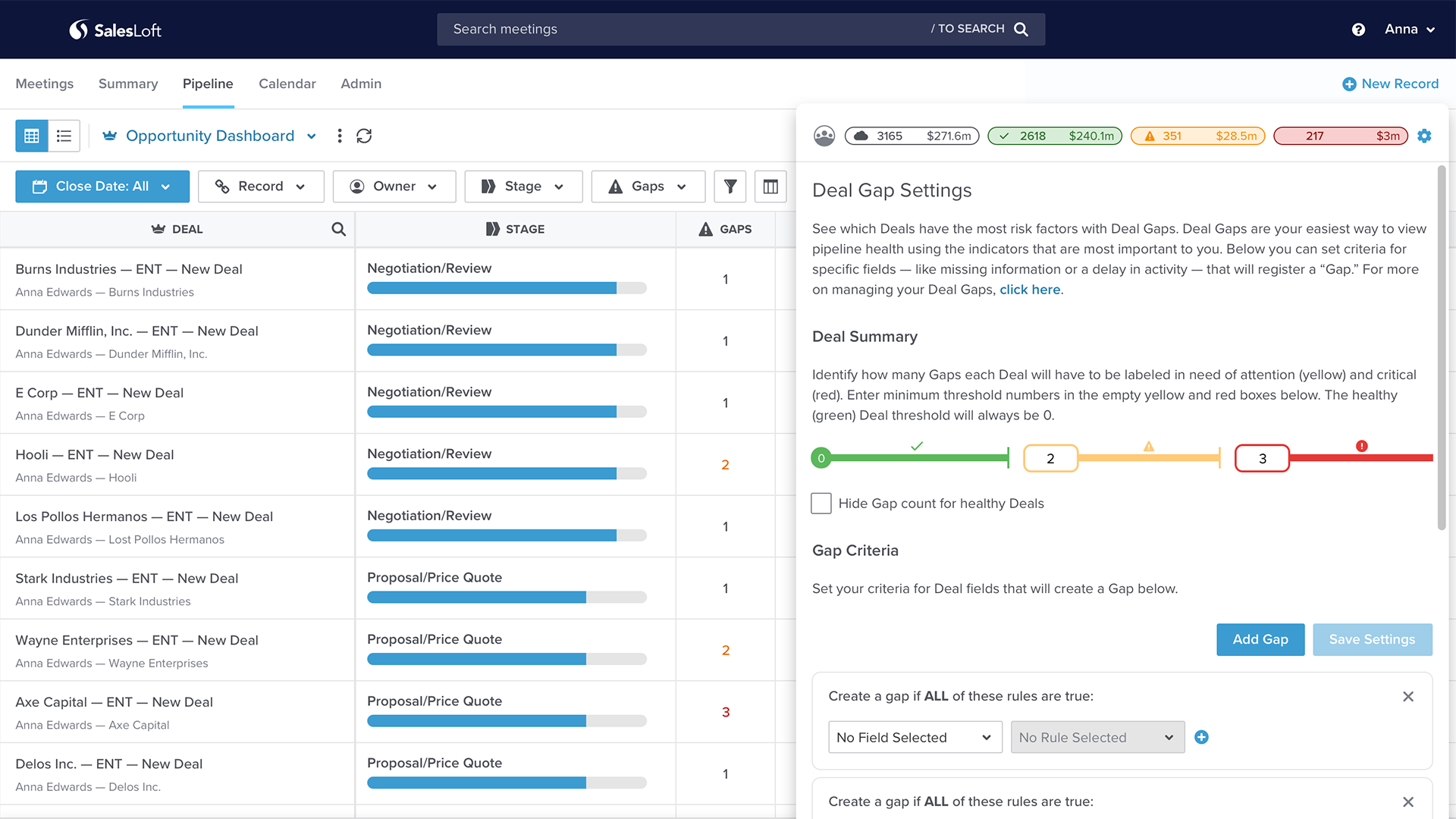Open Dunder Mifflin, Inc. deal

point(136,331)
